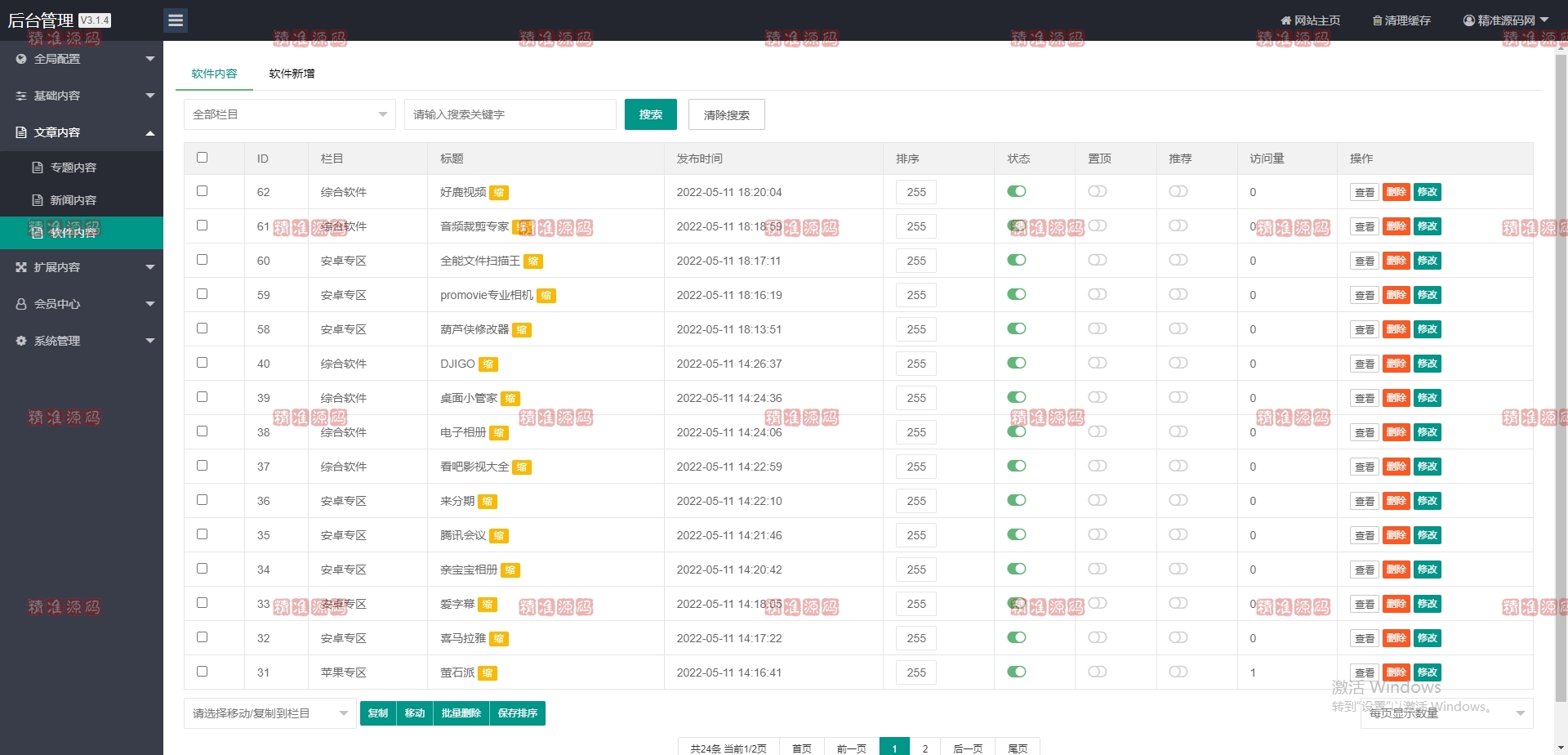Click the 专题内容 file icon
This screenshot has height=755, width=1568.
(37, 168)
